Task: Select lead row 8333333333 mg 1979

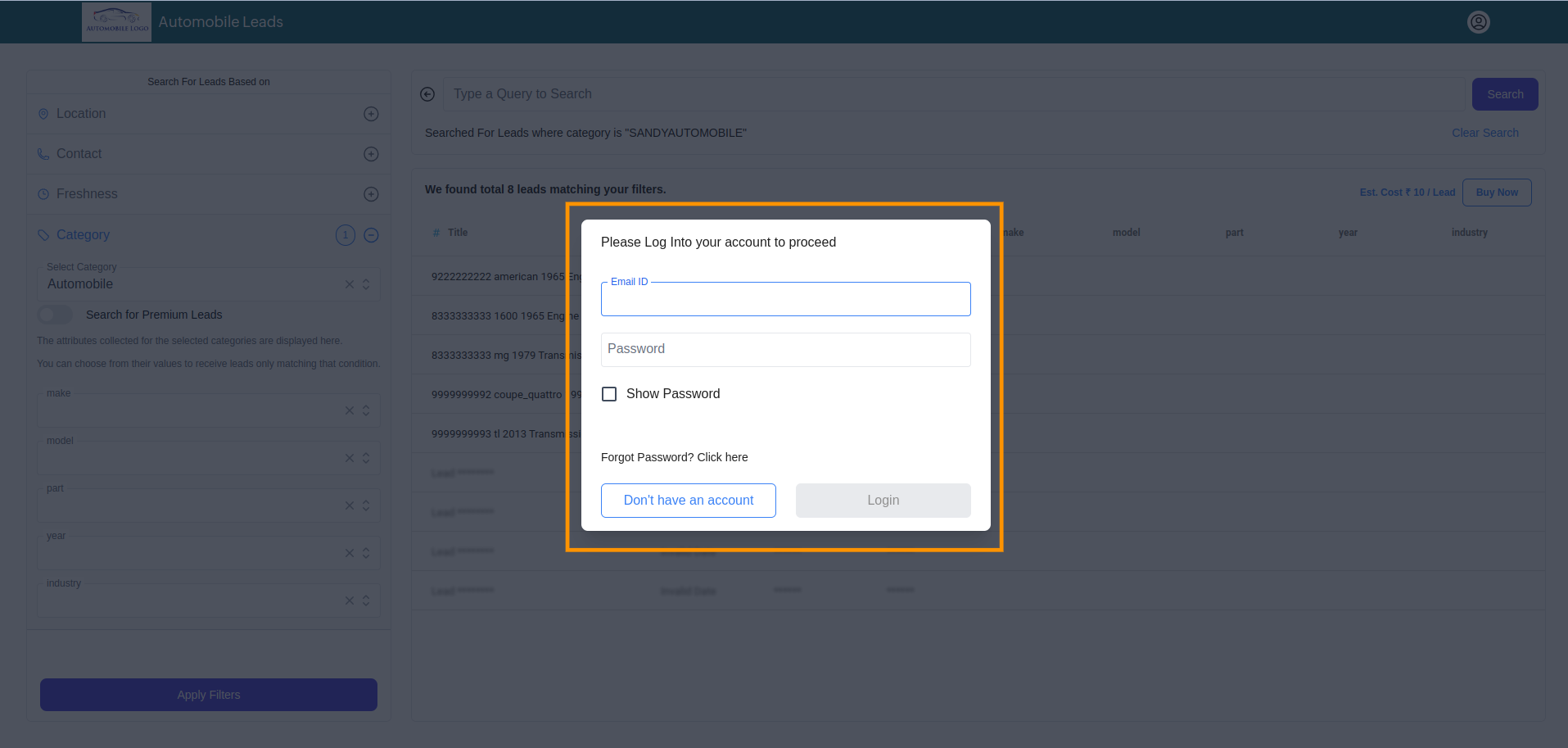Action: (978, 356)
